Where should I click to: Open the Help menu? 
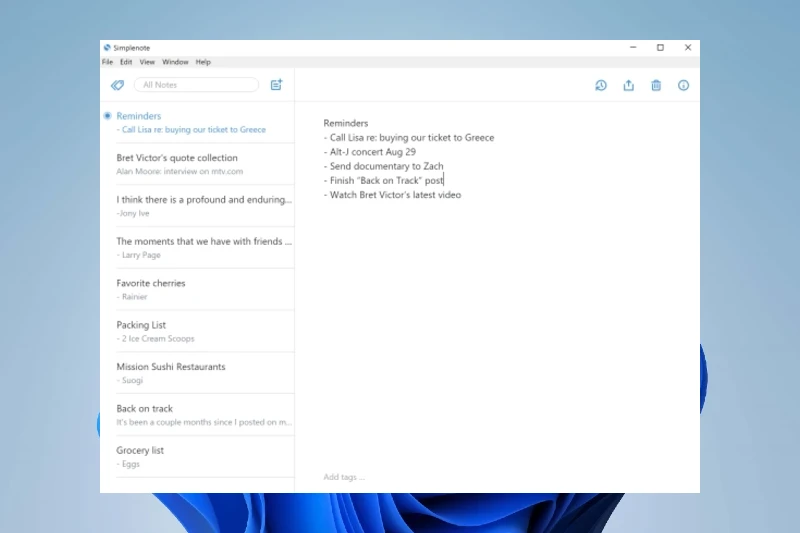(203, 62)
